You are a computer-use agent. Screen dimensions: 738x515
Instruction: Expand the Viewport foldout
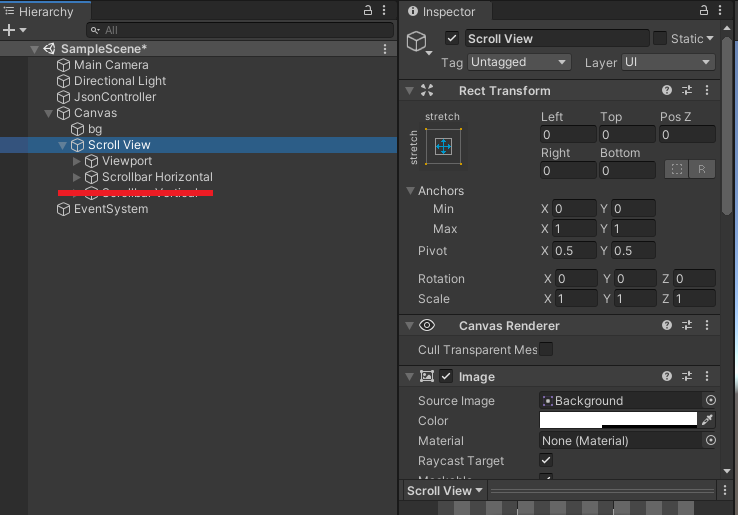click(x=76, y=161)
